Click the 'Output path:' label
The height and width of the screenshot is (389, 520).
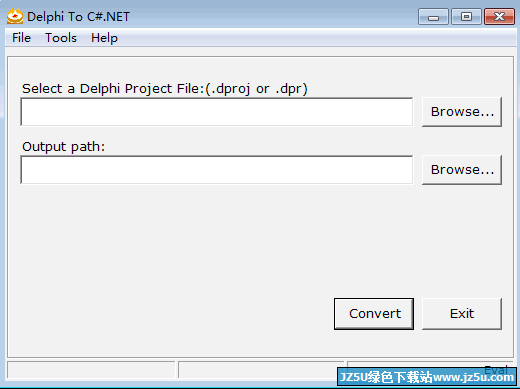pos(63,147)
